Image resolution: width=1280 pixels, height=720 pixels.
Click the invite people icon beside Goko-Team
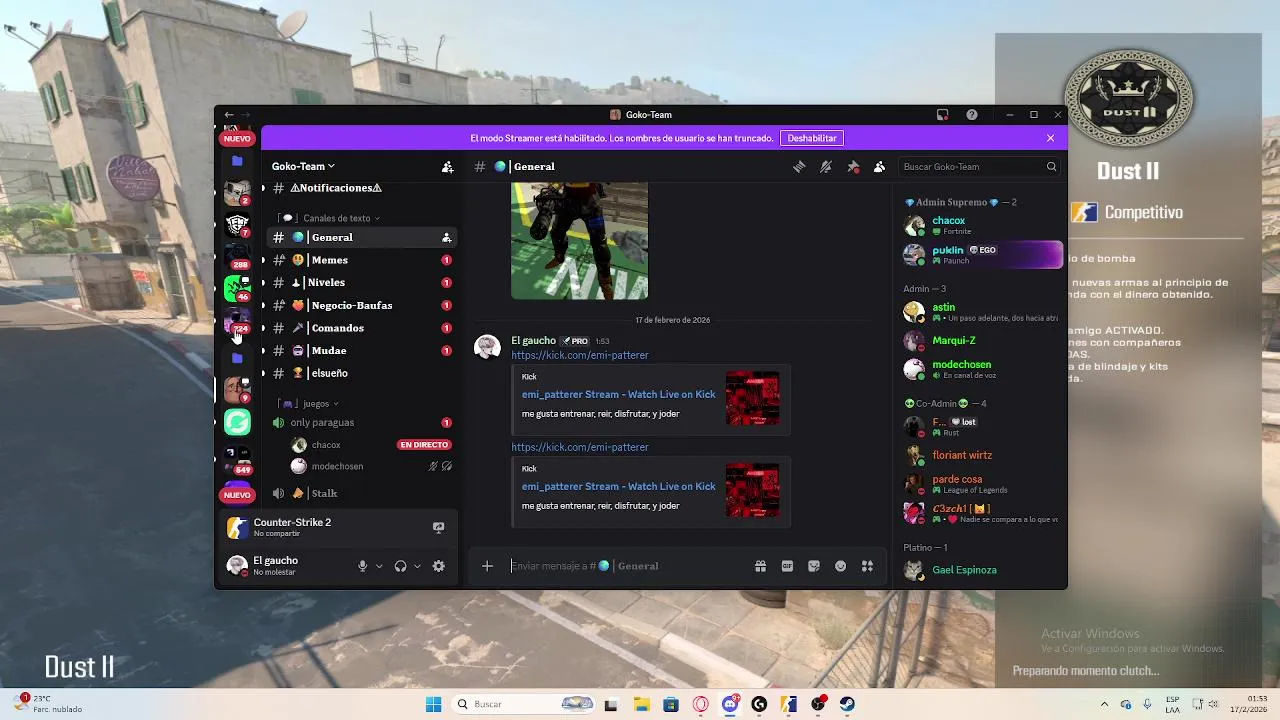[x=448, y=167]
